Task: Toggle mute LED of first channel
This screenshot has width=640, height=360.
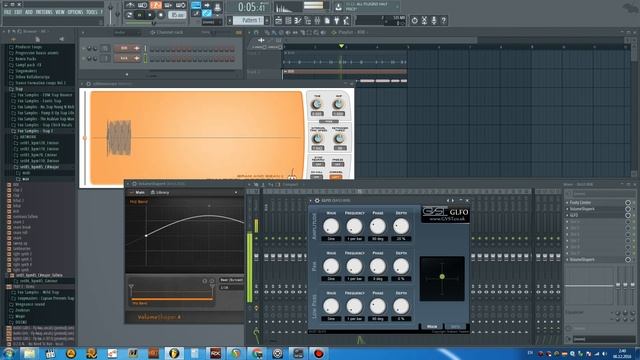Action: tap(84, 49)
